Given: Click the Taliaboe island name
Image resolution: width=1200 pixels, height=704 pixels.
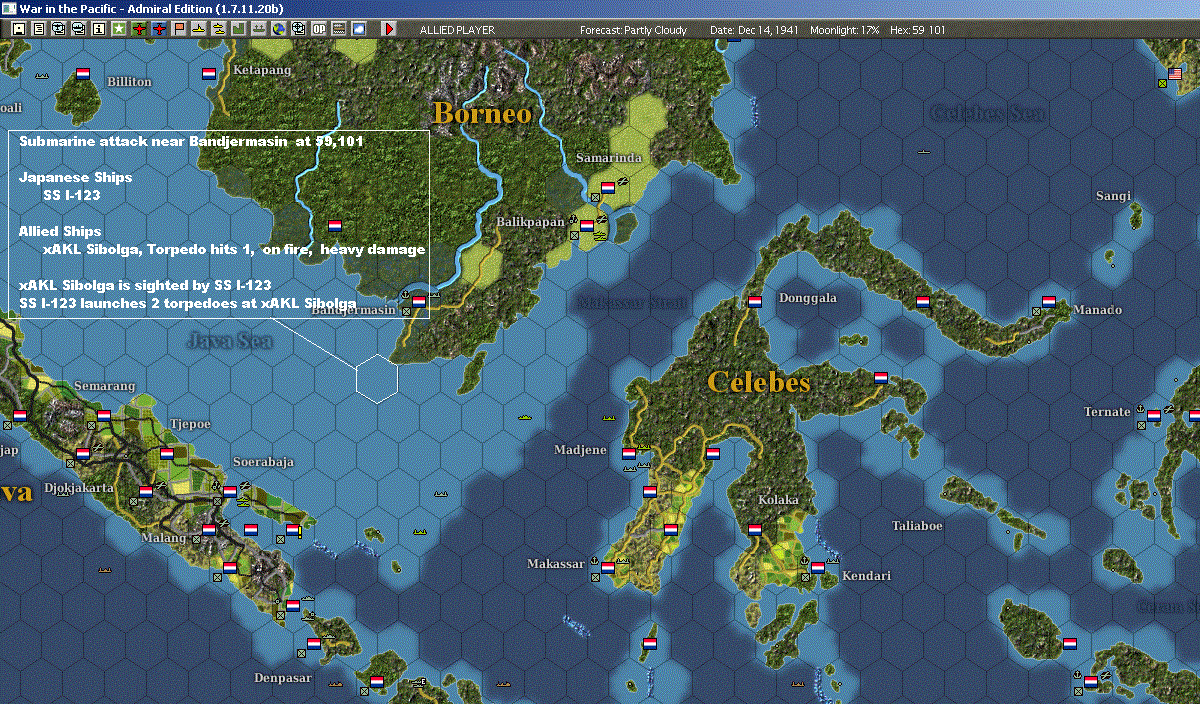Looking at the screenshot, I should (918, 525).
